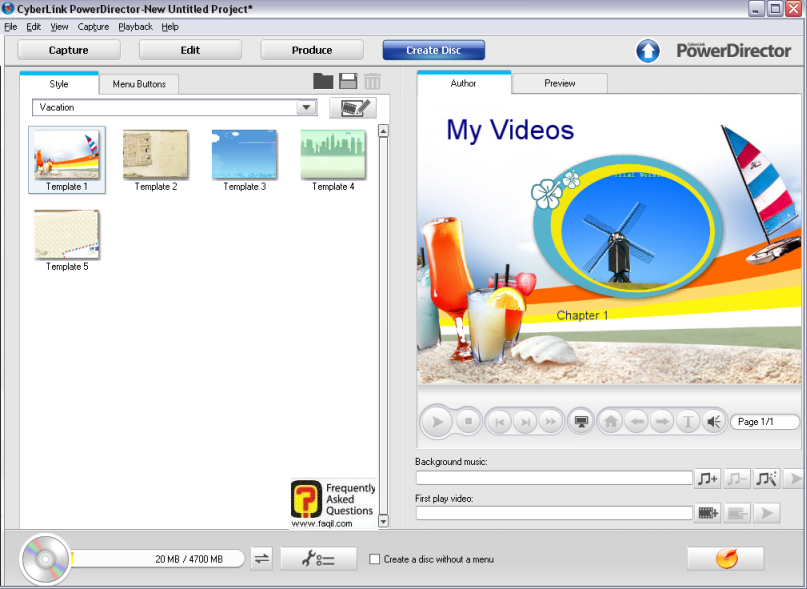Viewport: 807px width, 589px height.
Task: Open disc settings wrench-list button
Action: (319, 559)
